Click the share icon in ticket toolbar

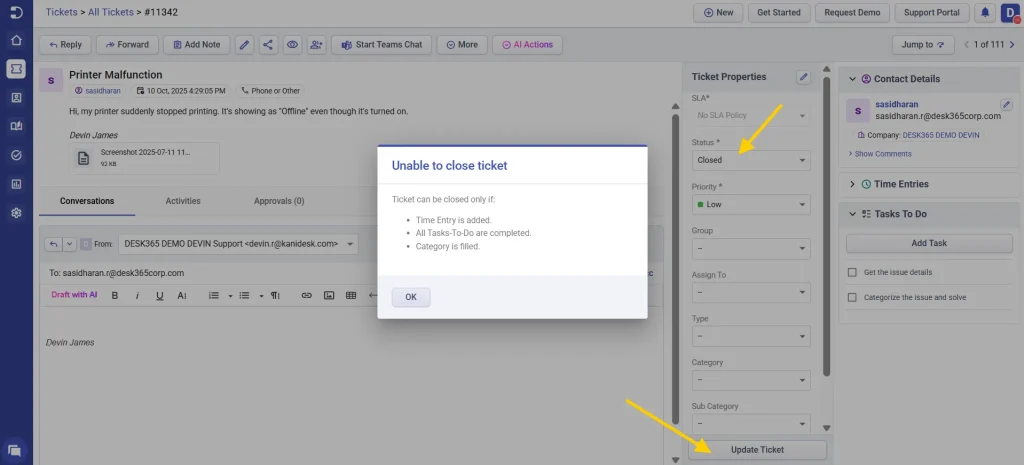tap(268, 45)
